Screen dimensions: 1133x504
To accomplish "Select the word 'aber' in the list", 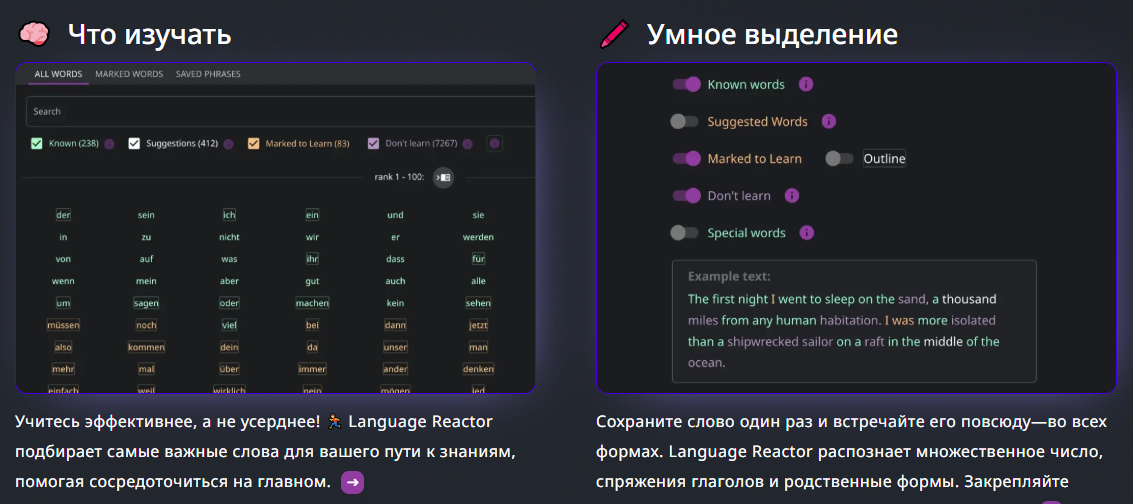I will (229, 281).
